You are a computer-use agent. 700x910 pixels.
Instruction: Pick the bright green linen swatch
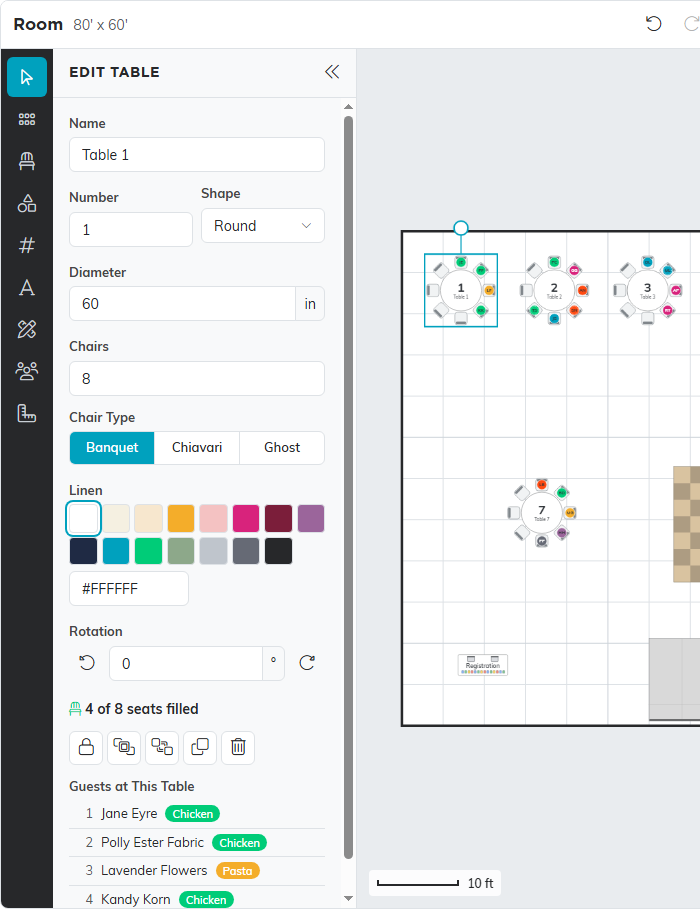click(149, 551)
